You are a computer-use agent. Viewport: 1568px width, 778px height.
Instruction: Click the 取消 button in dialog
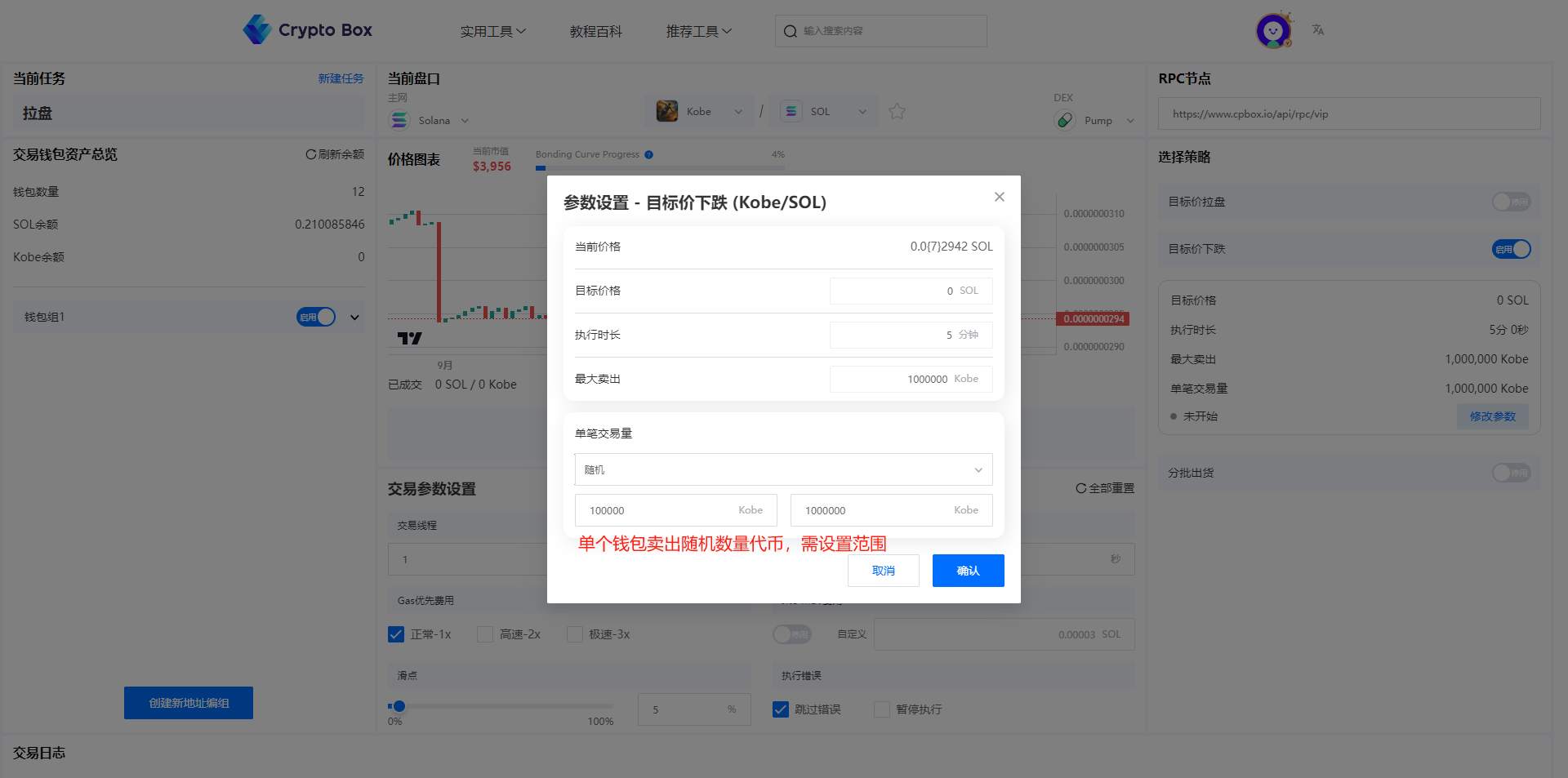pos(883,571)
